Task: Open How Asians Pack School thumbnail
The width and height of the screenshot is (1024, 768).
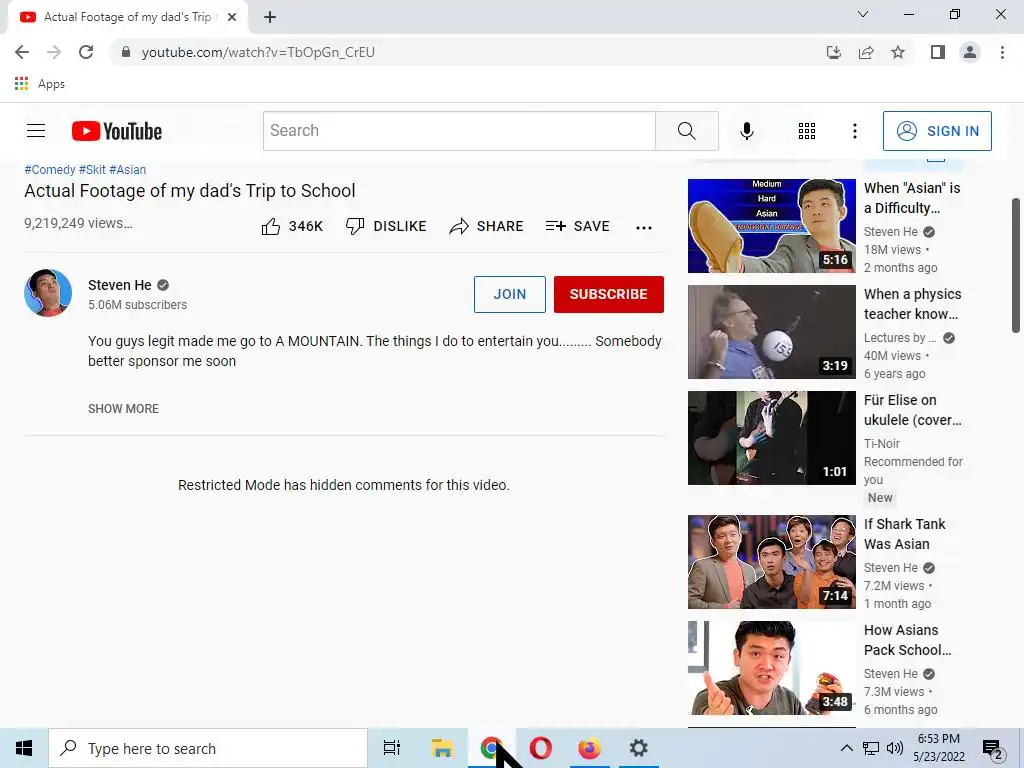Action: [771, 667]
